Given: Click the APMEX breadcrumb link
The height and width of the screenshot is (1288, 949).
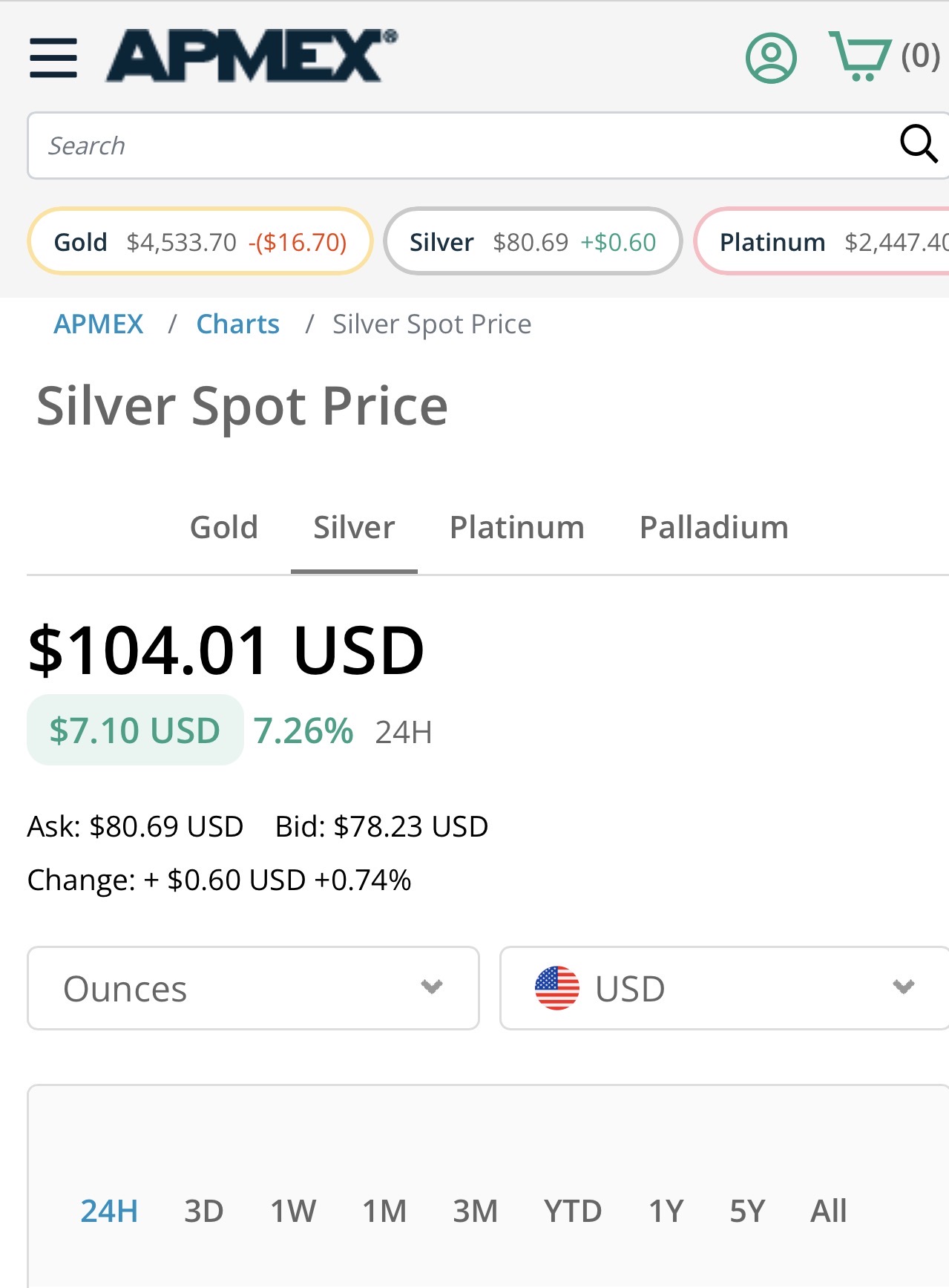Looking at the screenshot, I should 99,324.
